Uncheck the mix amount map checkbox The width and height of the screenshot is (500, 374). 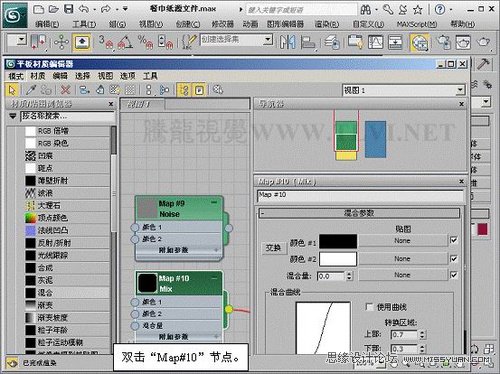(x=454, y=275)
